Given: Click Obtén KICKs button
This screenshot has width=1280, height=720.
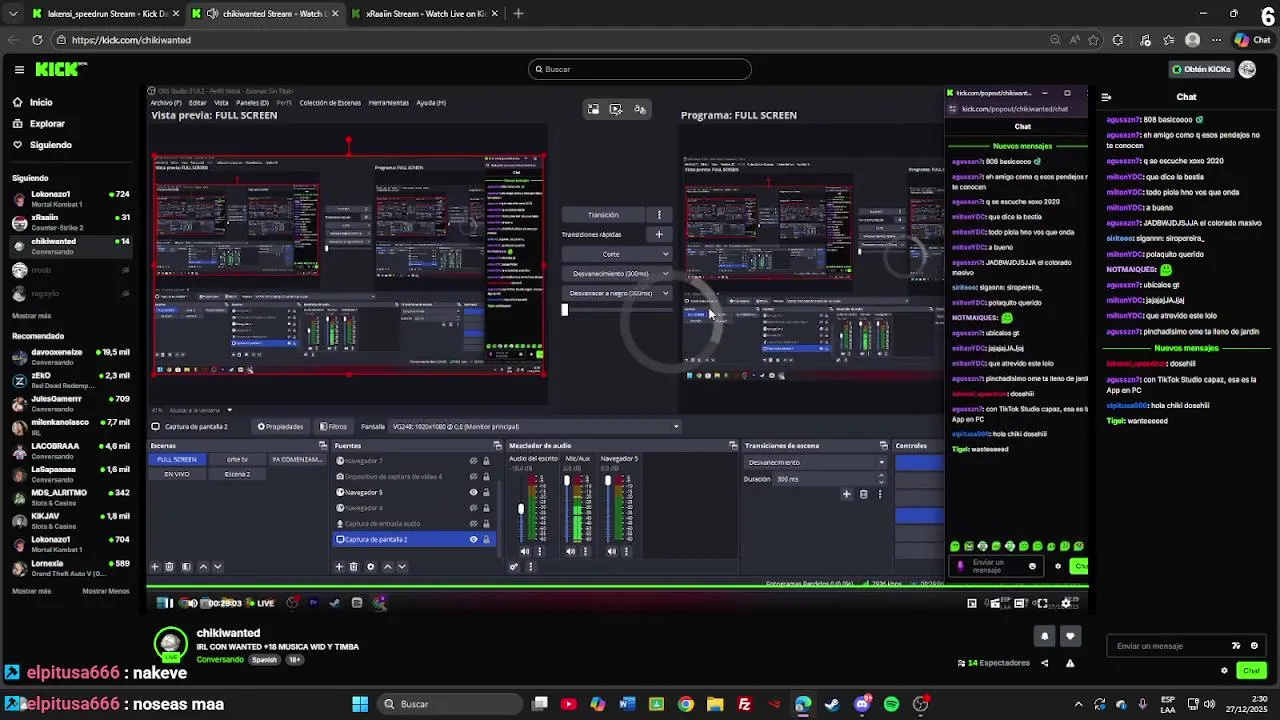Looking at the screenshot, I should click(x=1201, y=69).
